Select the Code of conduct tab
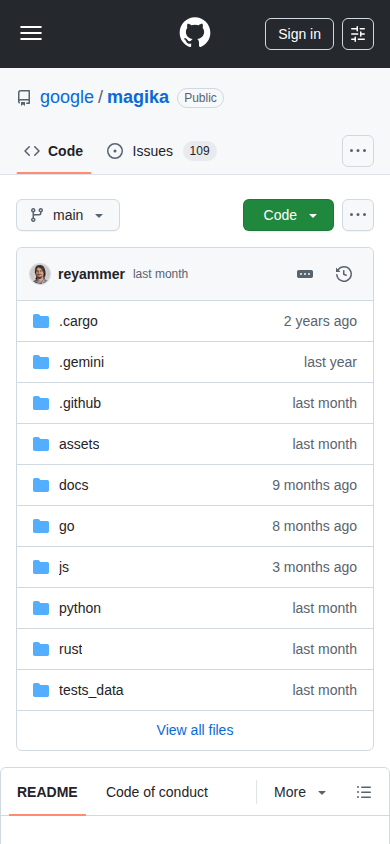The image size is (390, 844). tap(157, 792)
